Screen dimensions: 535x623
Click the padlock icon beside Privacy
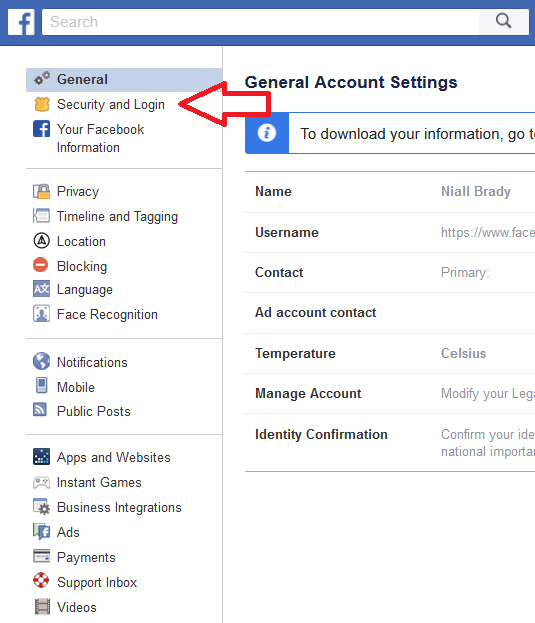click(42, 192)
